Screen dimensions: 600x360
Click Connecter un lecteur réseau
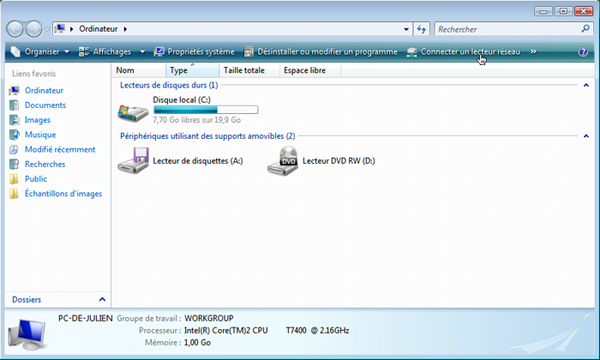tap(463, 52)
